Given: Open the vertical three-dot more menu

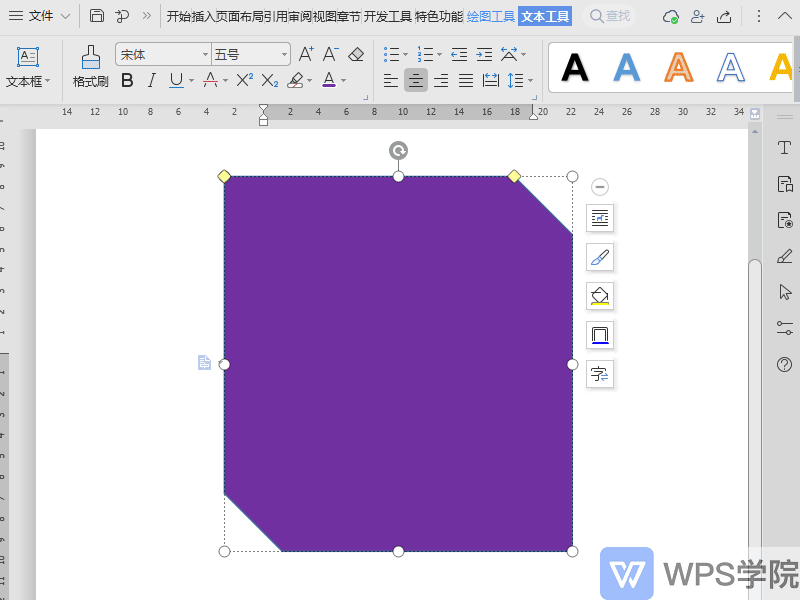Looking at the screenshot, I should (759, 16).
